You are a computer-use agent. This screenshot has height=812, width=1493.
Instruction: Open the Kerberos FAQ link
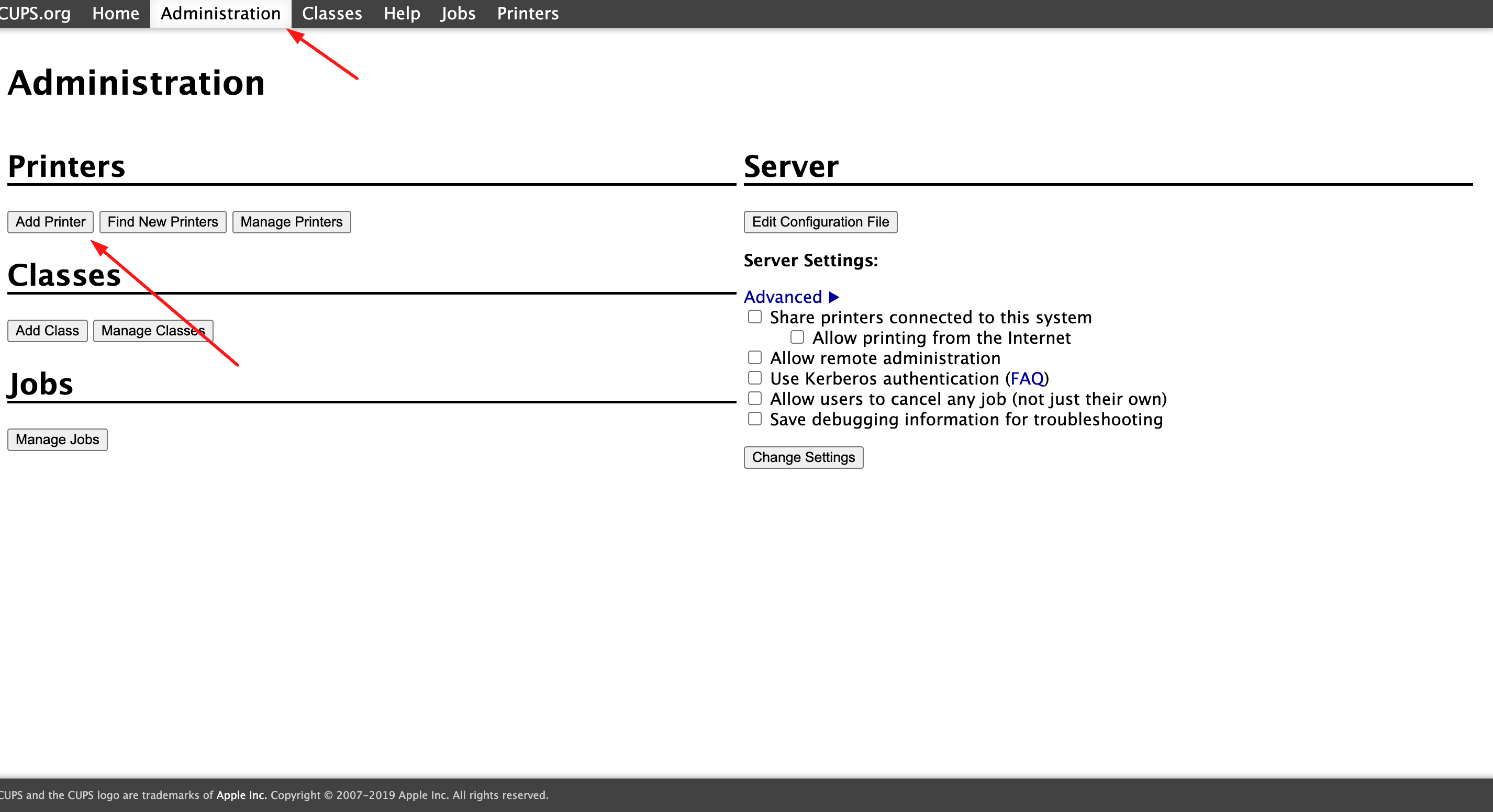point(1028,378)
